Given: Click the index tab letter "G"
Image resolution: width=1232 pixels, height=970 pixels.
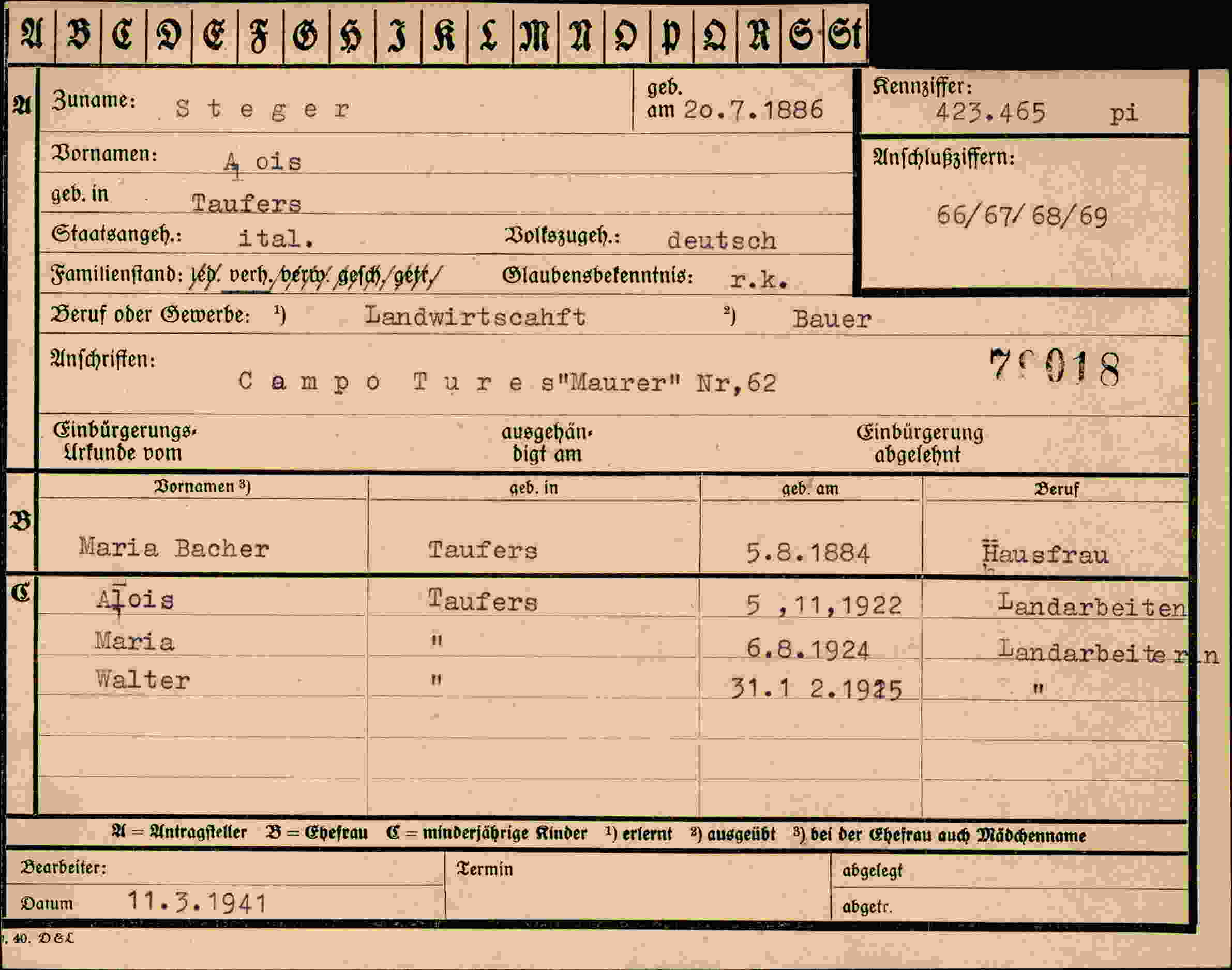Looking at the screenshot, I should tap(305, 35).
